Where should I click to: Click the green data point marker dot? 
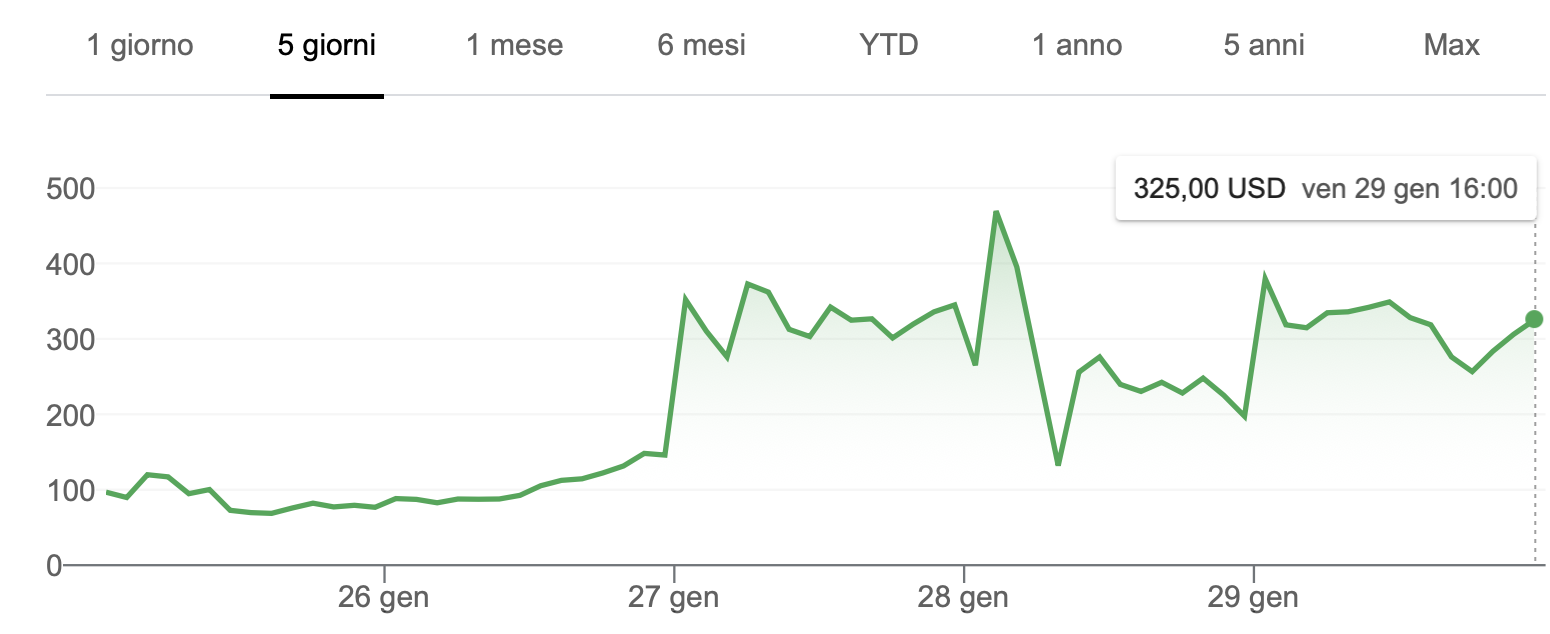coord(1534,319)
